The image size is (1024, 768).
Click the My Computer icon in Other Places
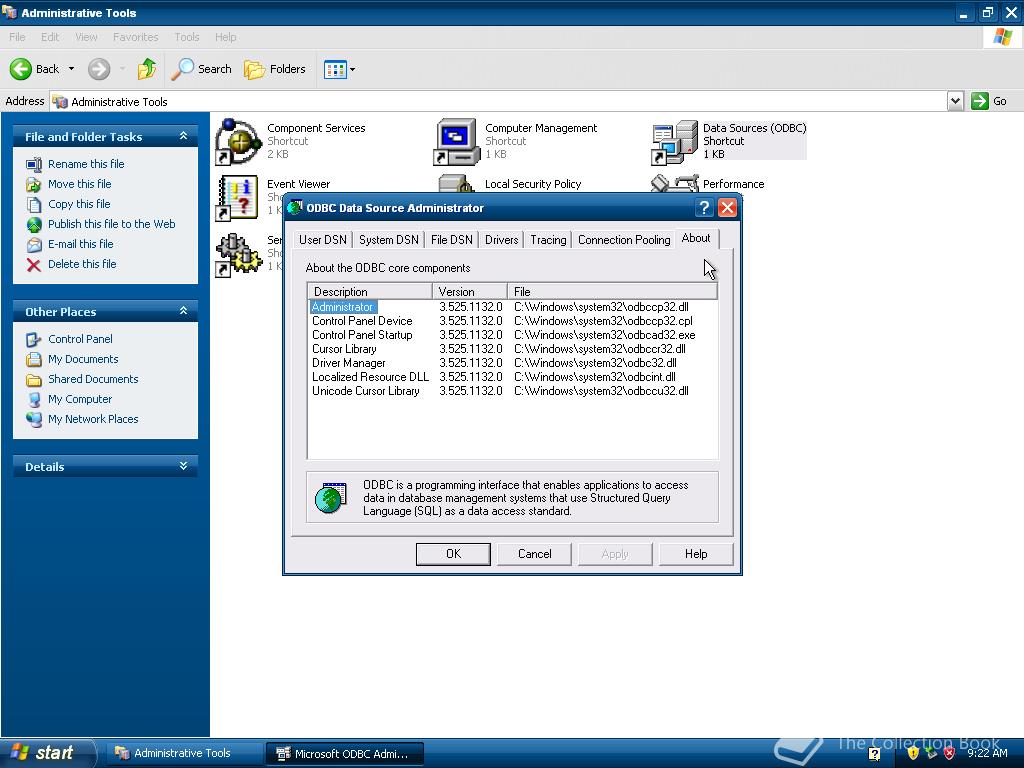click(x=34, y=400)
